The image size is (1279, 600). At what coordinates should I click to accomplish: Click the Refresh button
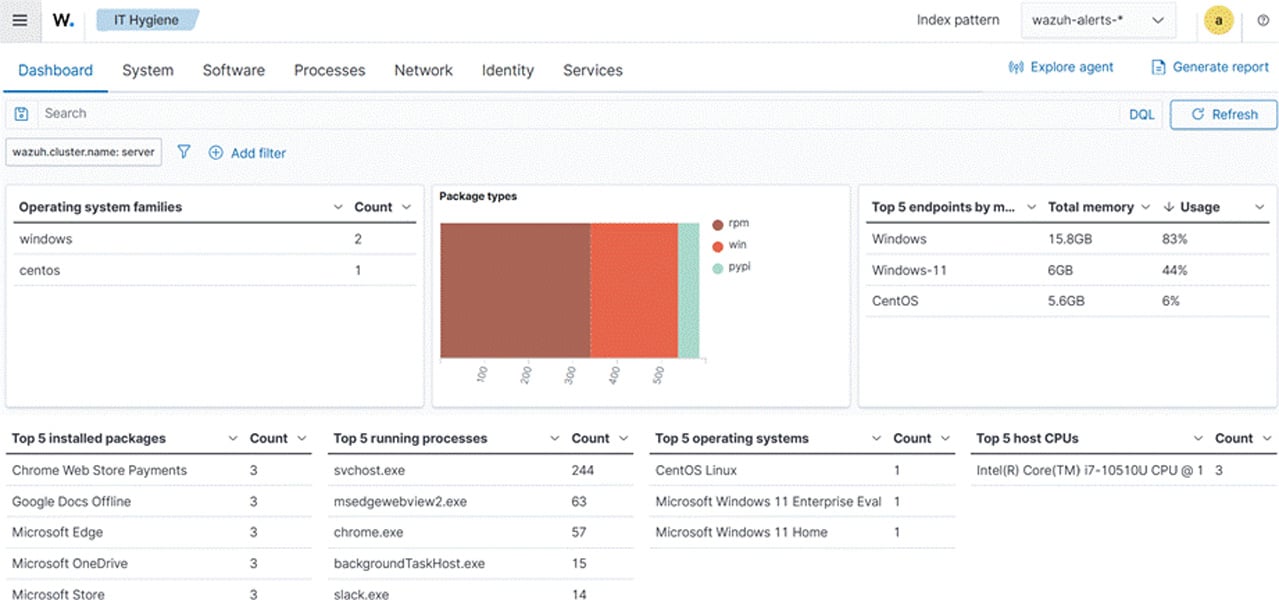(x=1223, y=114)
